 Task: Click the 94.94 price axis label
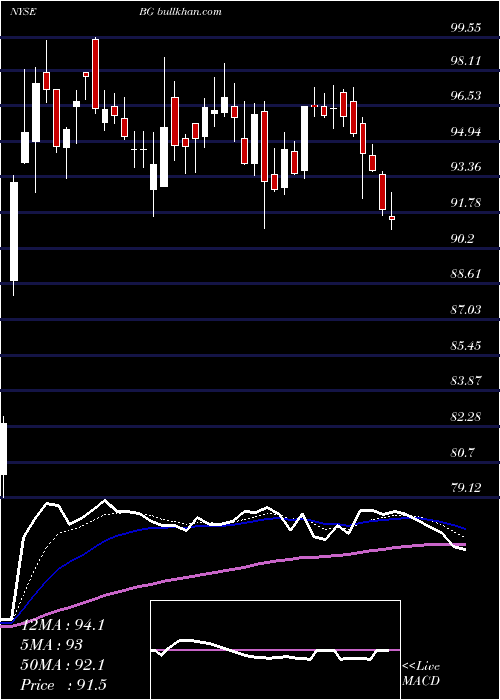pyautogui.click(x=466, y=132)
